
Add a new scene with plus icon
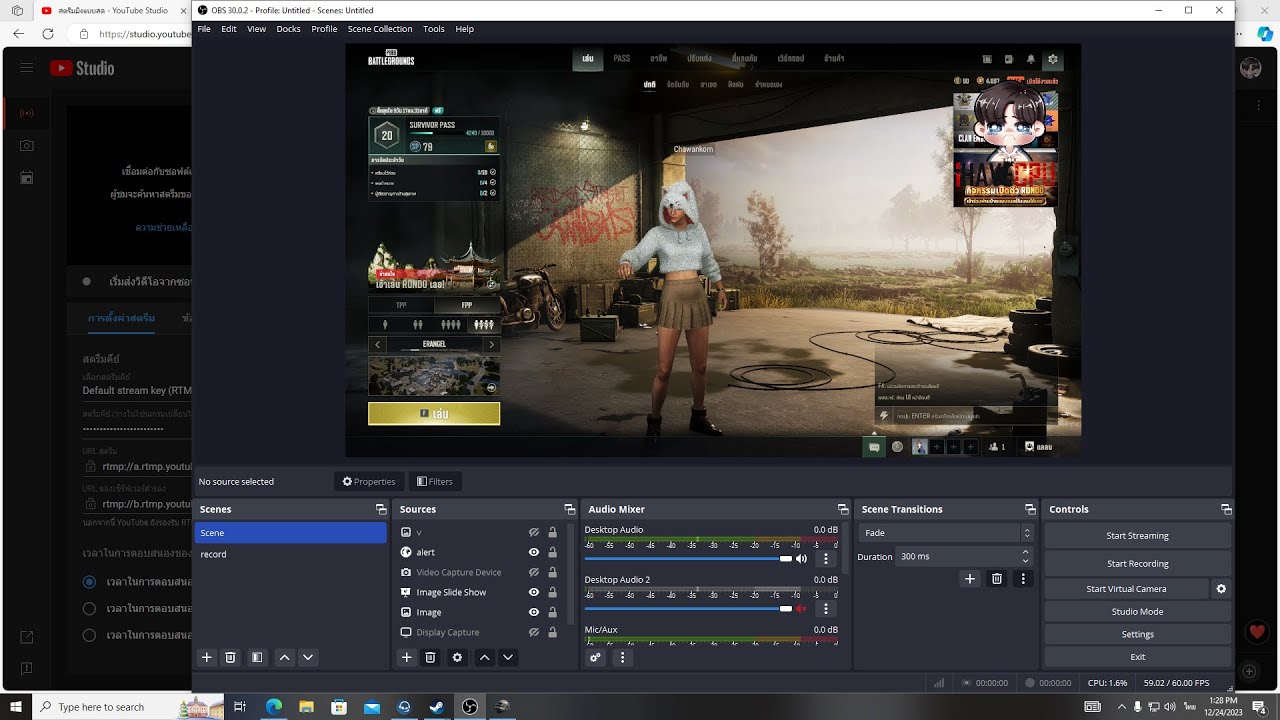tap(207, 657)
